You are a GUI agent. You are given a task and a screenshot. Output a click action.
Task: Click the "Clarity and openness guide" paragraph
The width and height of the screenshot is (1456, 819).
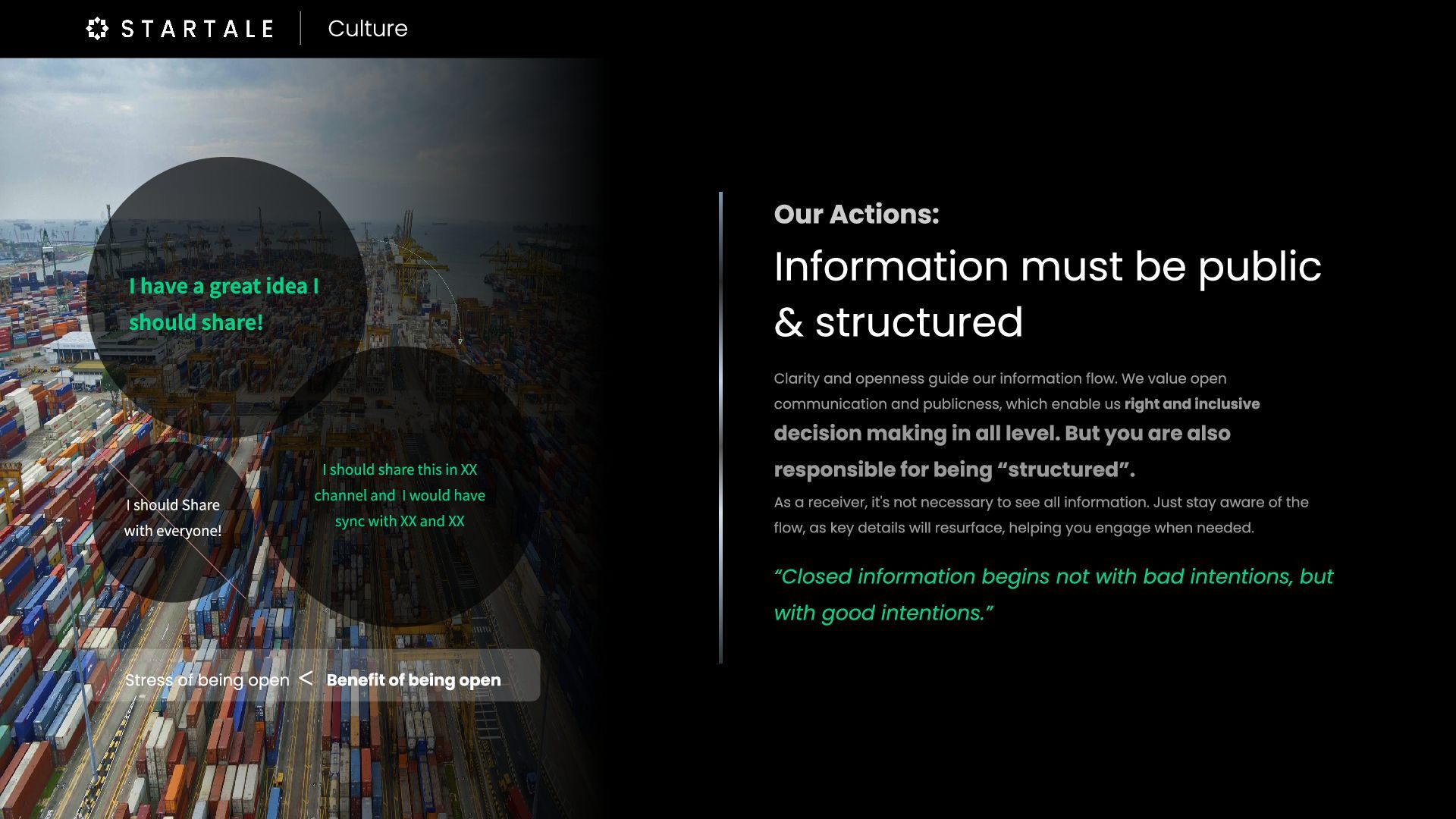point(999,378)
